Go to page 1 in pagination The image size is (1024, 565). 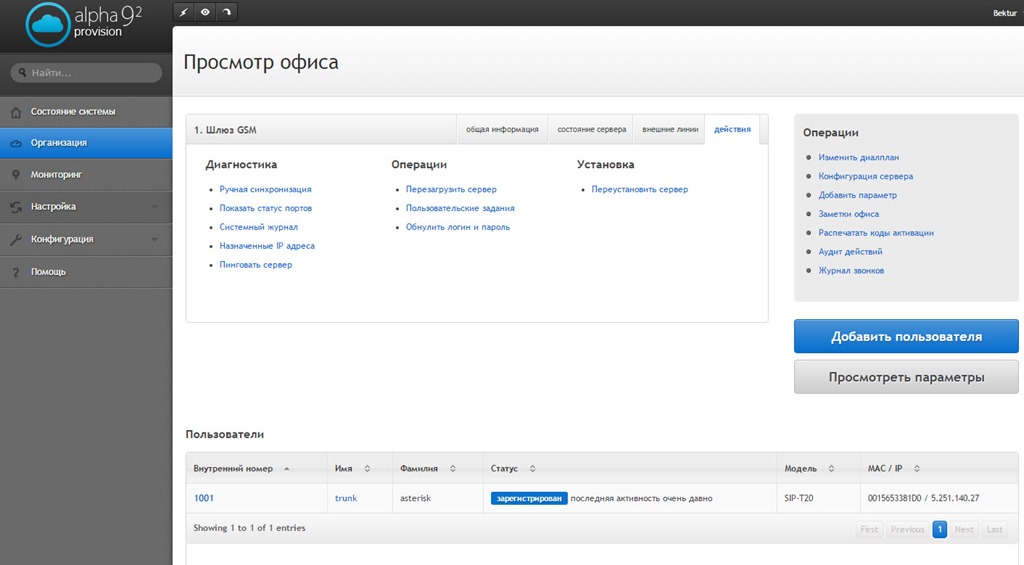(940, 529)
